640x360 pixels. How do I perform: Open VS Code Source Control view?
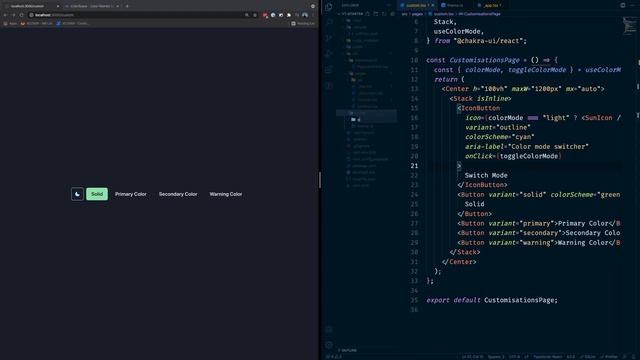point(329,38)
